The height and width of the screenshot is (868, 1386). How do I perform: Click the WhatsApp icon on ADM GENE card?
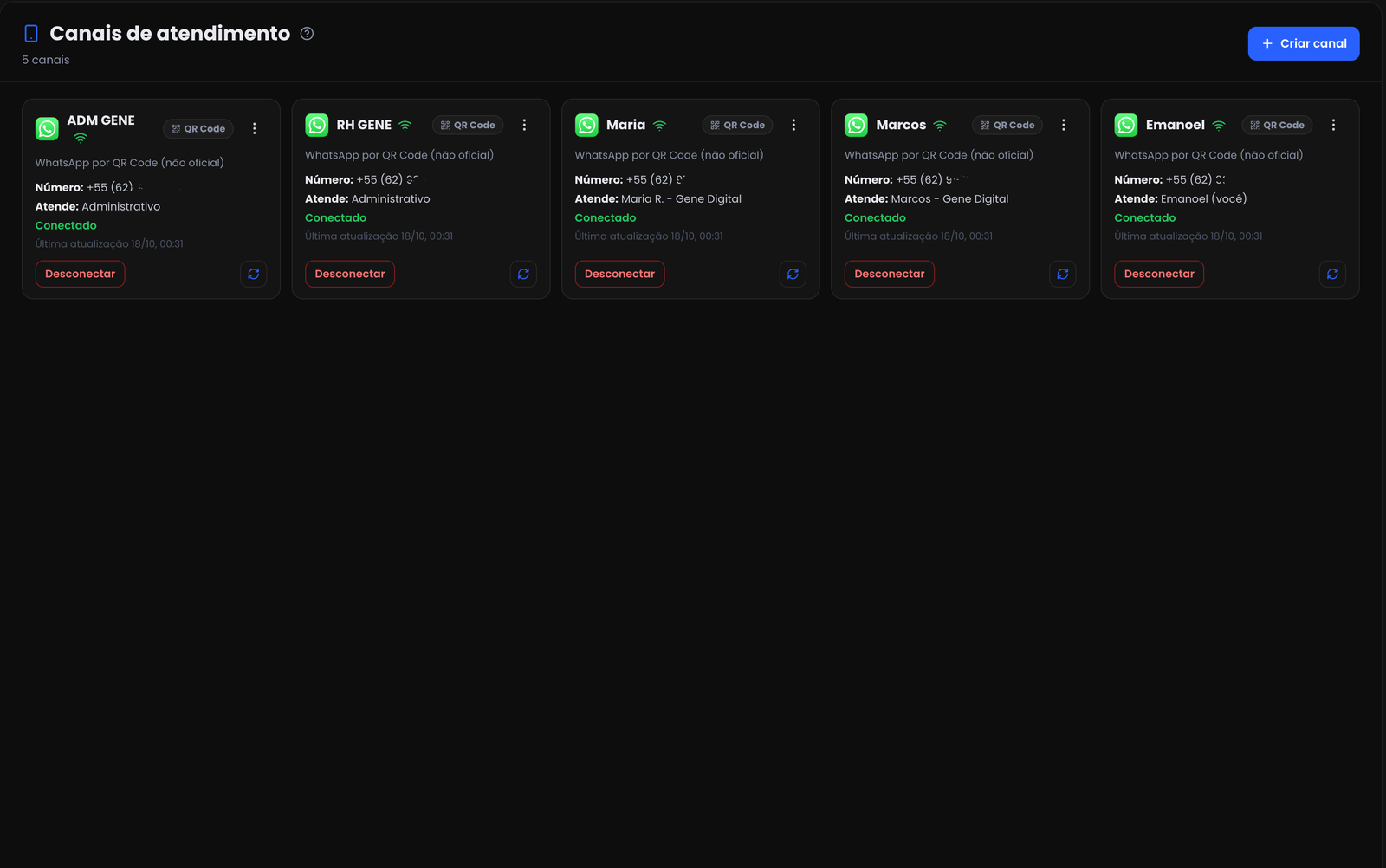[47, 129]
